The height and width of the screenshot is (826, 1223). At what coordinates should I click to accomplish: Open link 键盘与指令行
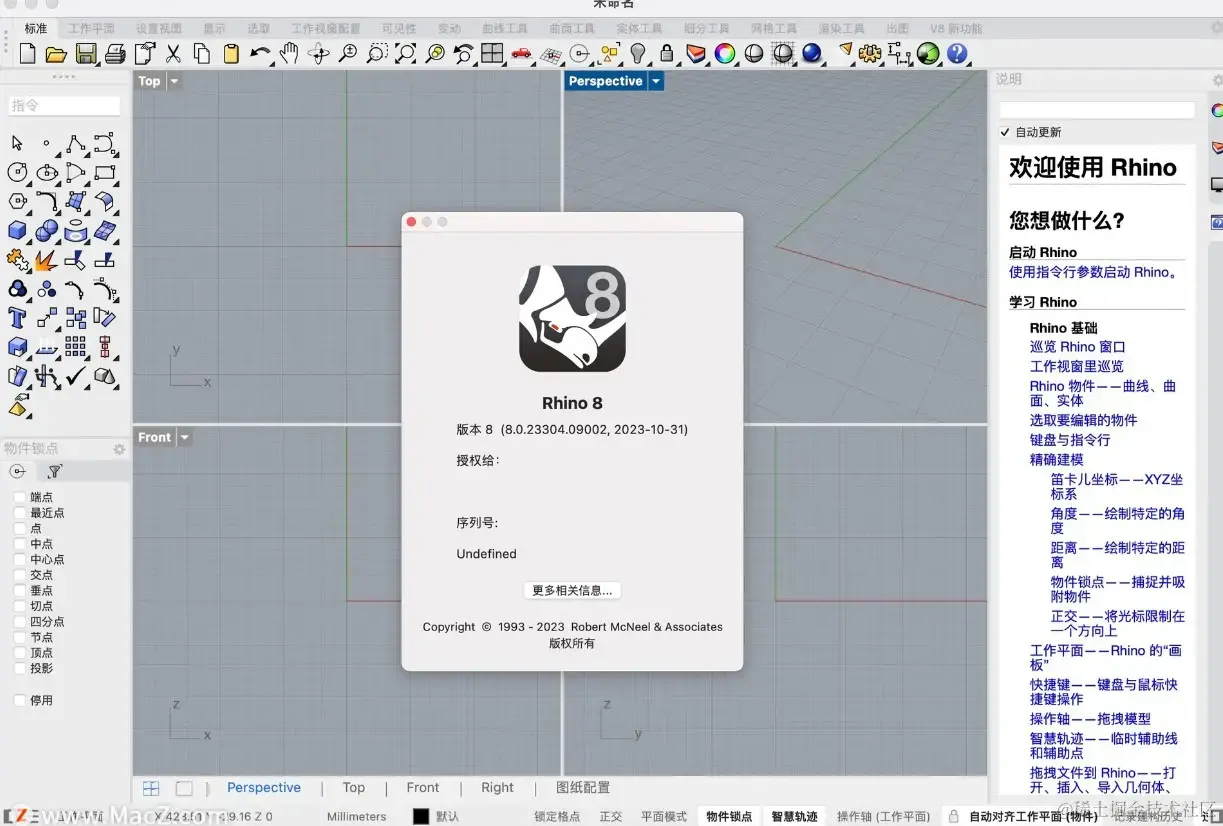[x=1070, y=439]
